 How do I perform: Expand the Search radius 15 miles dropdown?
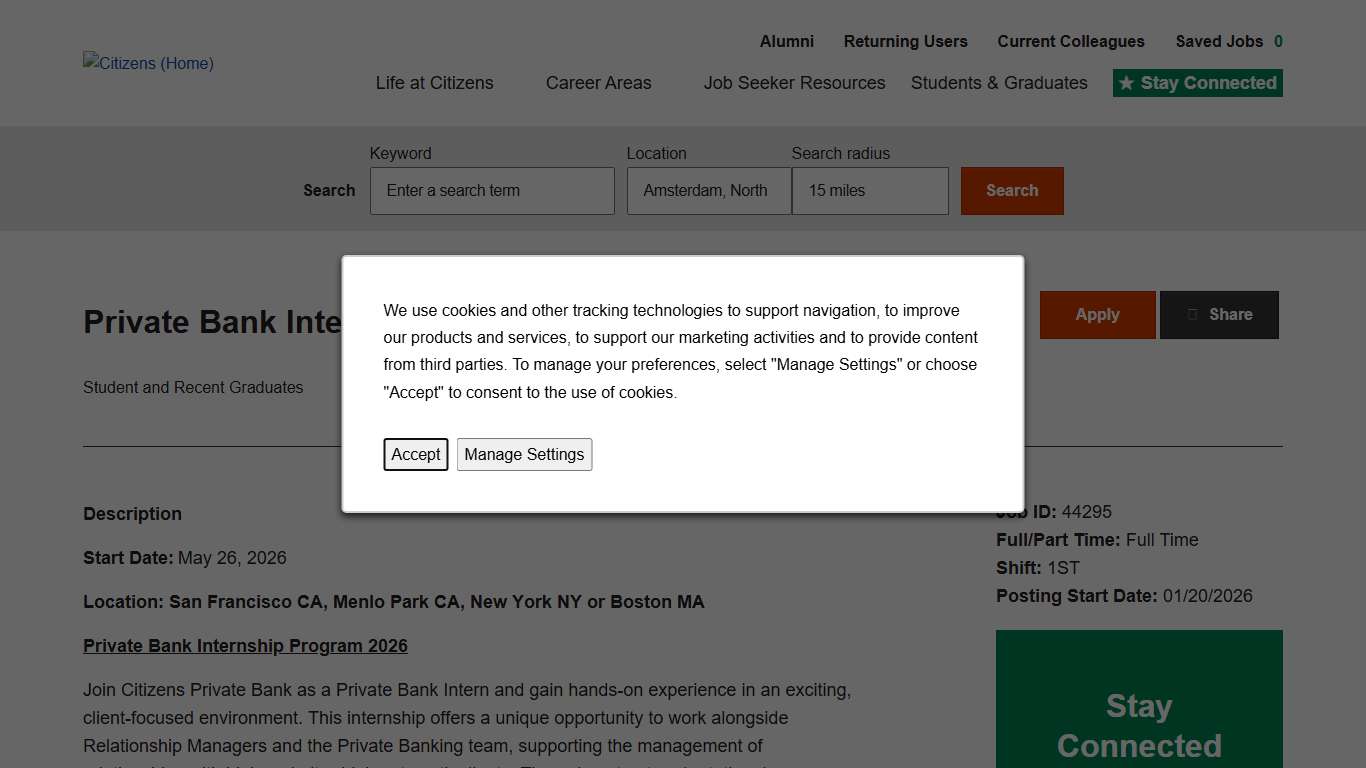coord(869,191)
